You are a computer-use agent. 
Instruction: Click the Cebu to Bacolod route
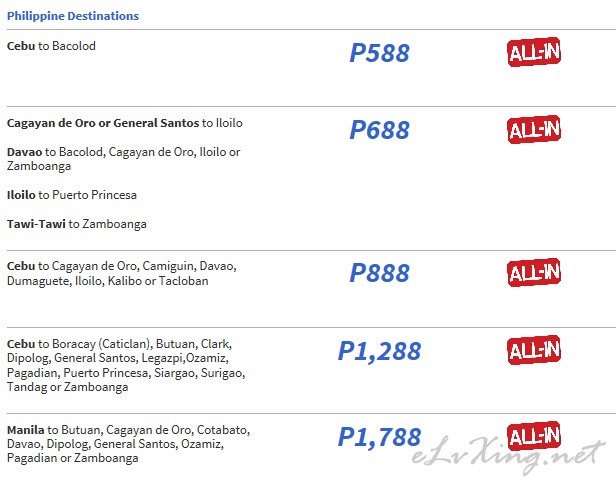51,46
